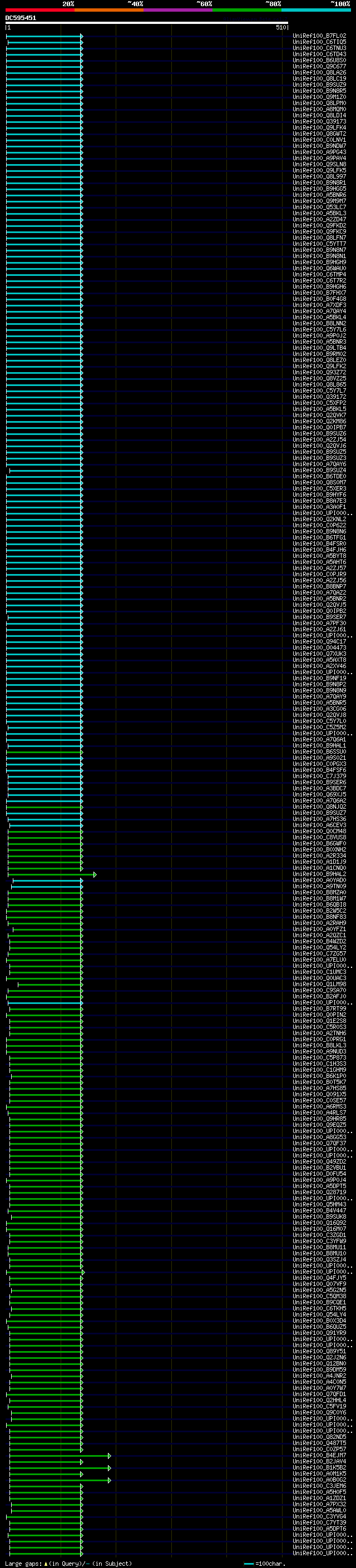Open hit UniRef100_C0LNV1

pyautogui.click(x=319, y=140)
